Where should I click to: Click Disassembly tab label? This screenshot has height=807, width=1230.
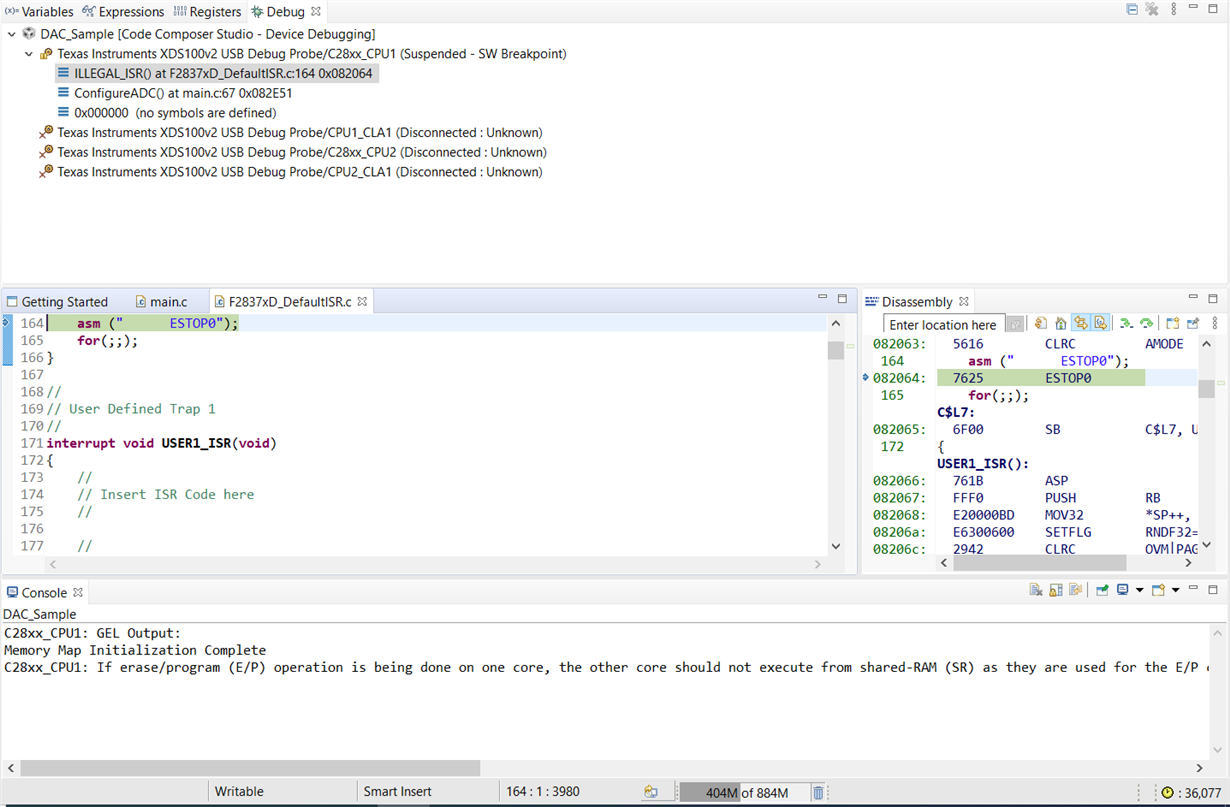pos(917,301)
